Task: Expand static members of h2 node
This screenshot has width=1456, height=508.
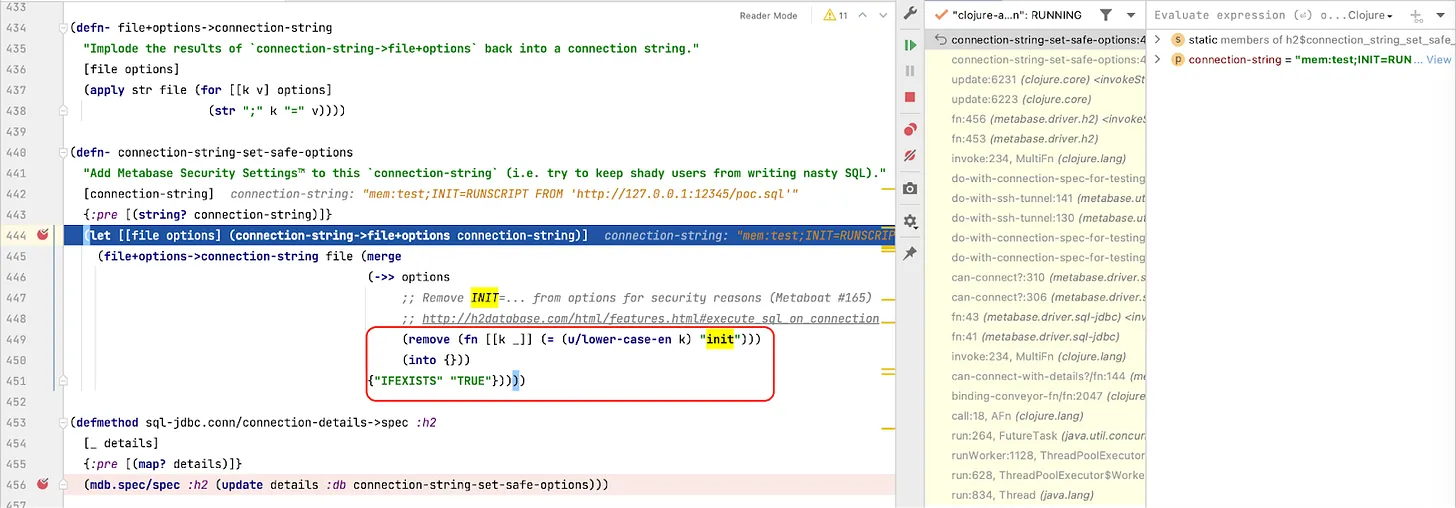Action: (x=1157, y=39)
